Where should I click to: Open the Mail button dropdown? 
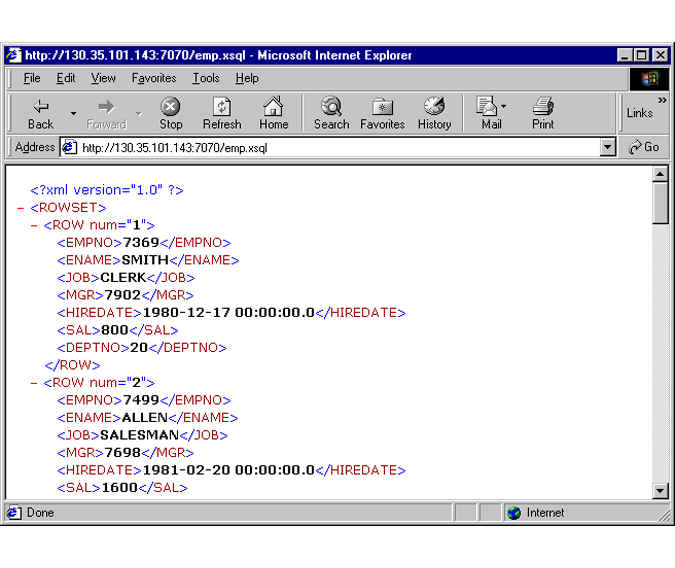504,105
